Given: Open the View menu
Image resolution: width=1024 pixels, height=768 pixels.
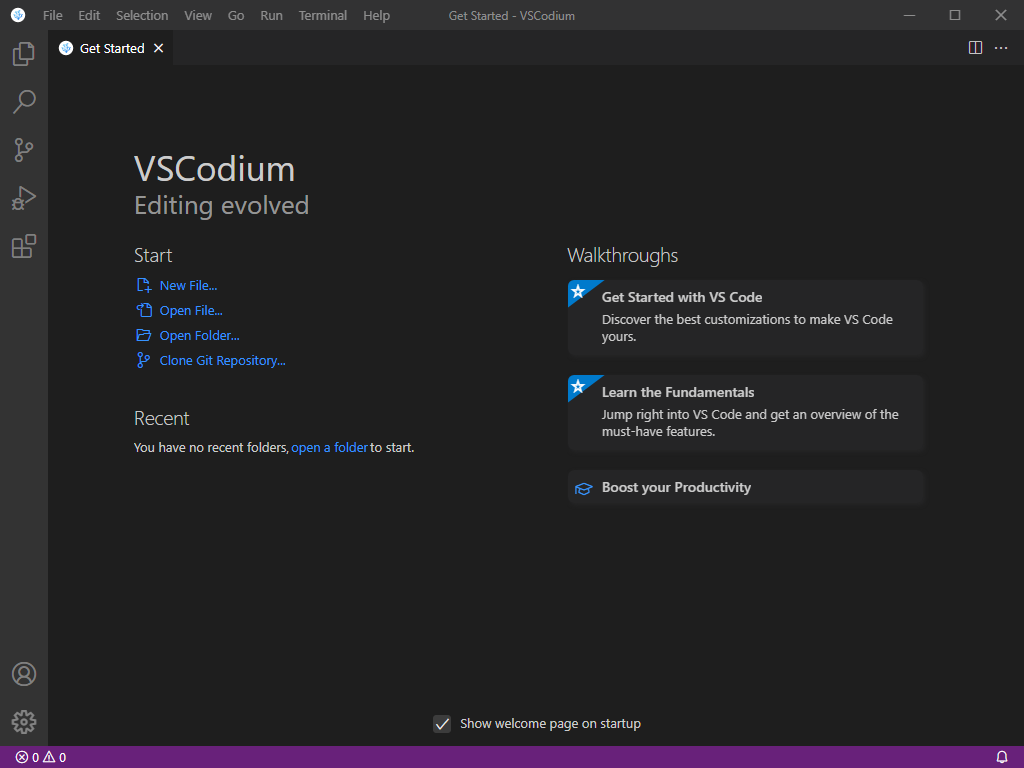Looking at the screenshot, I should point(198,15).
